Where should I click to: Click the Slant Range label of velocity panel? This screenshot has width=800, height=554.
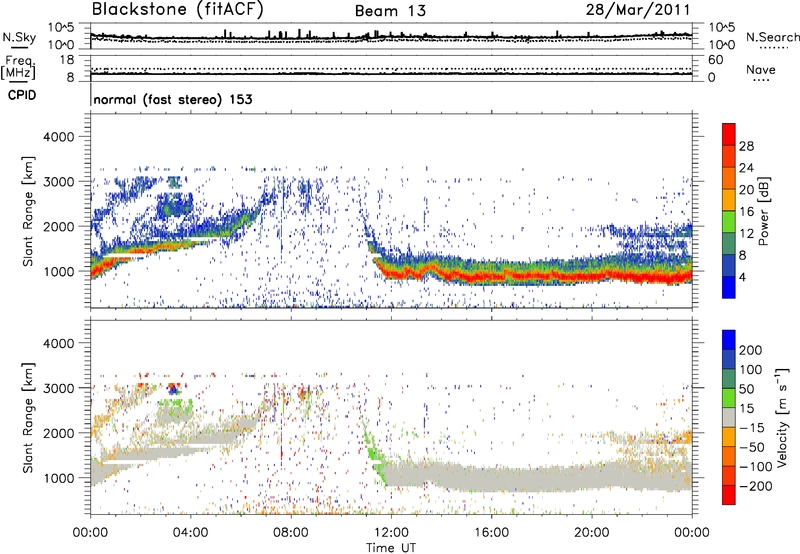click(x=28, y=418)
